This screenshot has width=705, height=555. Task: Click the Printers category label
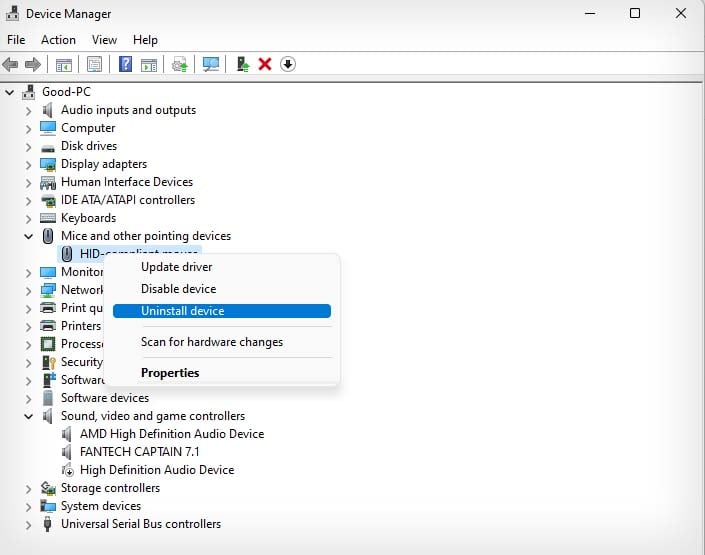click(x=81, y=326)
